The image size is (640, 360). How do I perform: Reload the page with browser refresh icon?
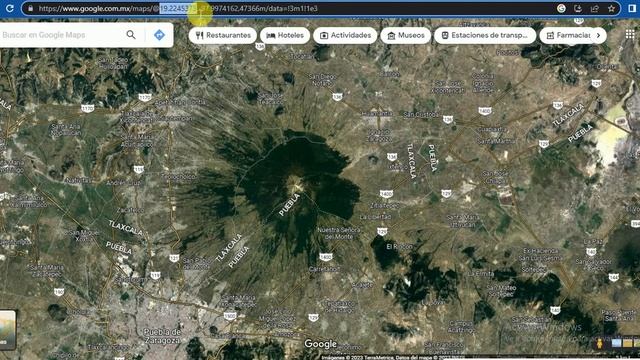coord(9,8)
